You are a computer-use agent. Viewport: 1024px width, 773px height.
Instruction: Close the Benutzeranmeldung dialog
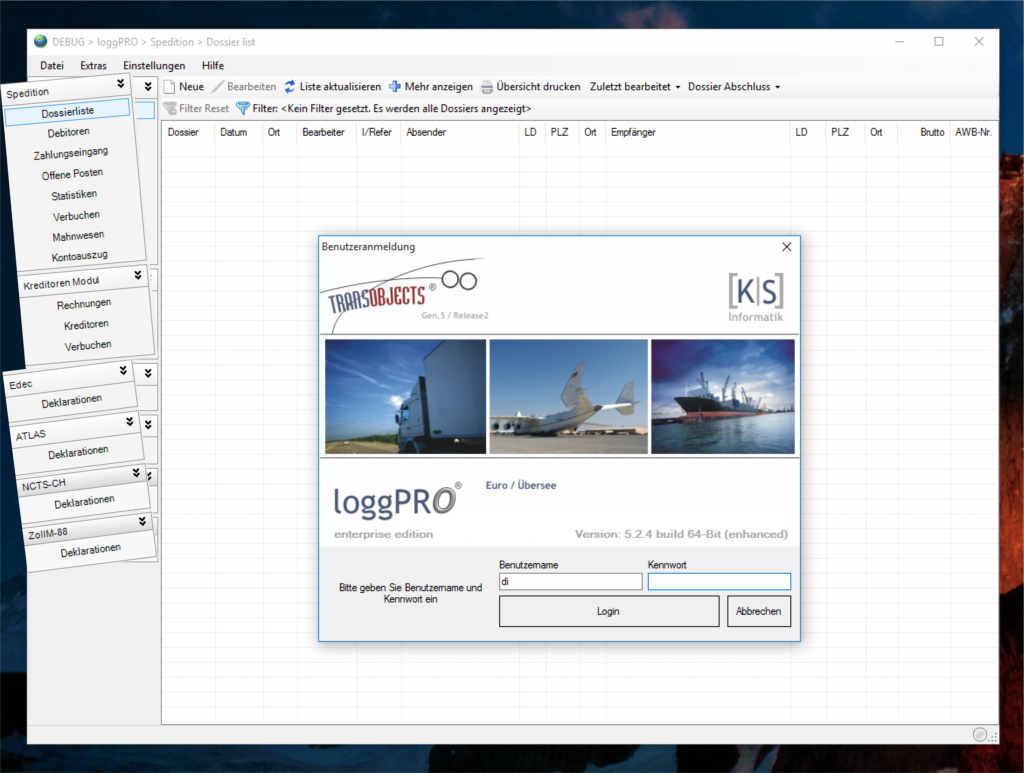pos(786,247)
